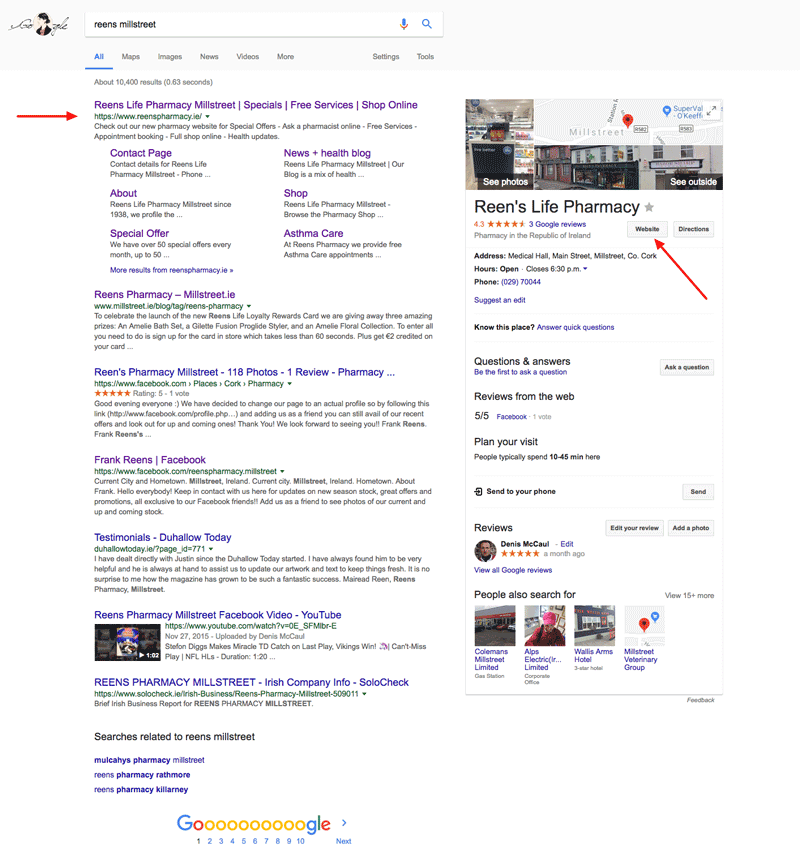
Task: Call phone number (029) 70044
Action: (x=521, y=282)
